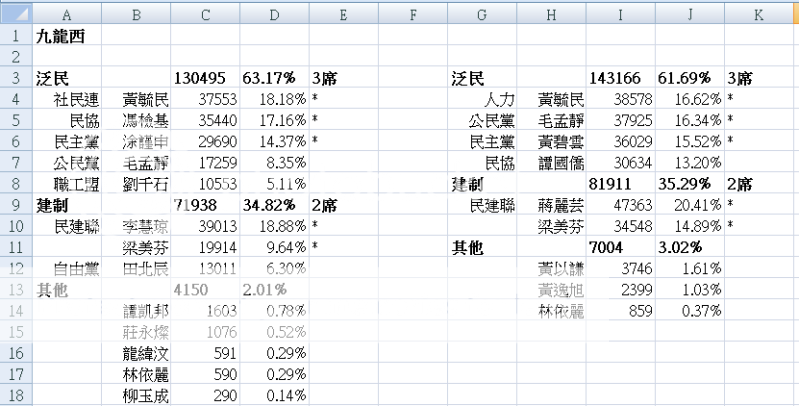Click the candidate cell 黃碧雲

pos(552,141)
